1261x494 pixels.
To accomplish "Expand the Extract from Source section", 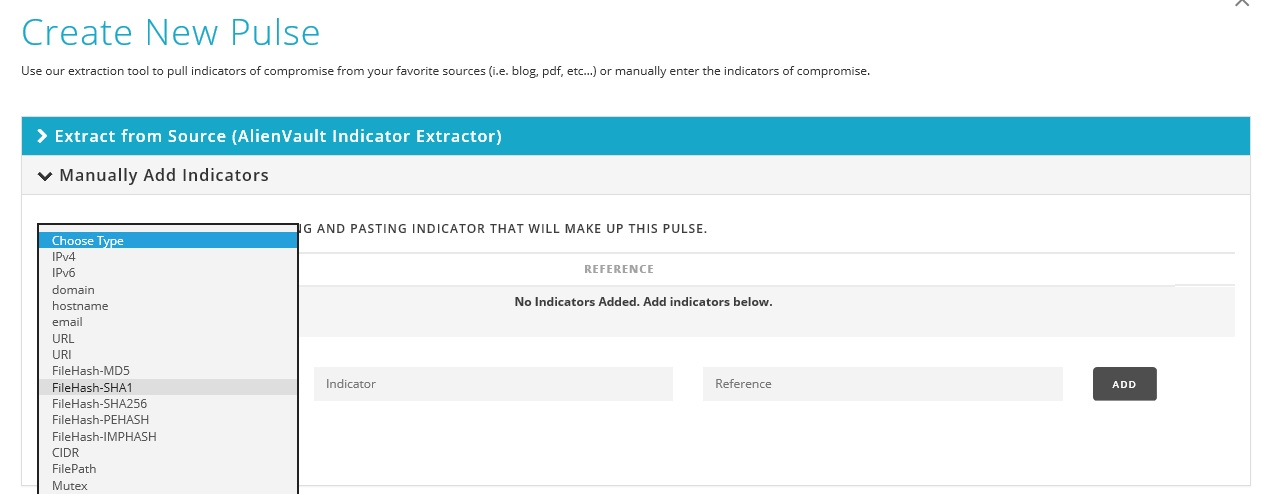I will pyautogui.click(x=270, y=136).
